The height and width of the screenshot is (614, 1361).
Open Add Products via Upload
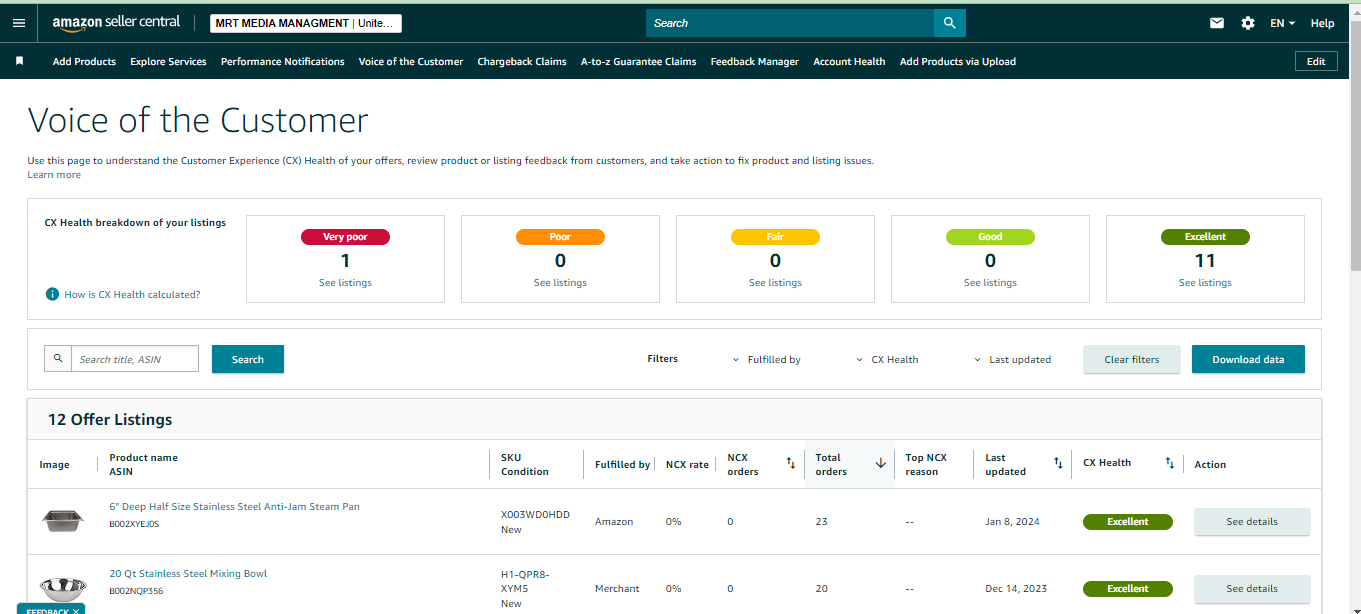pyautogui.click(x=958, y=61)
